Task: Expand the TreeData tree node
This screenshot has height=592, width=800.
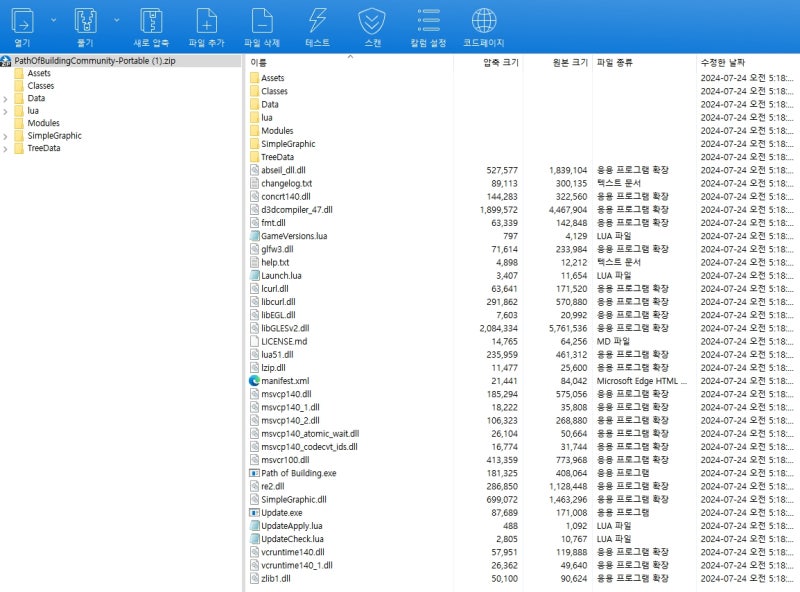Action: (x=6, y=149)
